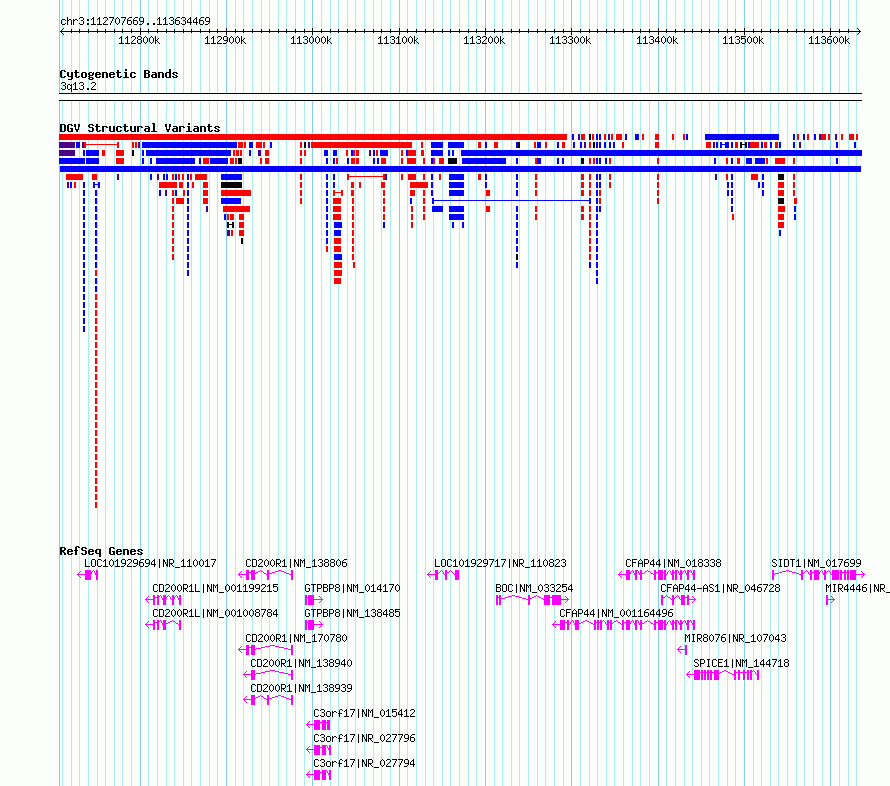890x786 pixels.
Task: Click the 112900k ruler label
Action: tap(225, 40)
